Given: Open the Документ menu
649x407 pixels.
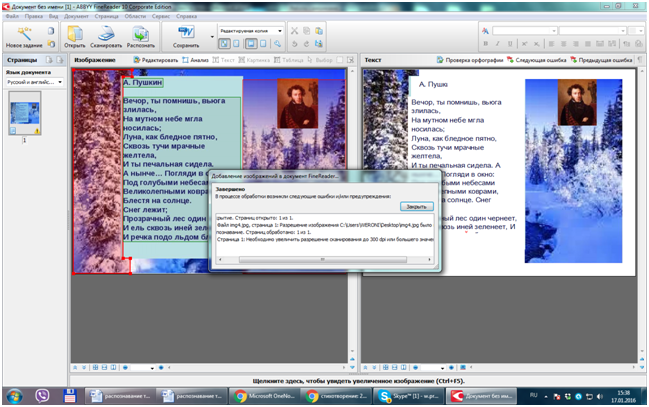Looking at the screenshot, I should click(76, 16).
